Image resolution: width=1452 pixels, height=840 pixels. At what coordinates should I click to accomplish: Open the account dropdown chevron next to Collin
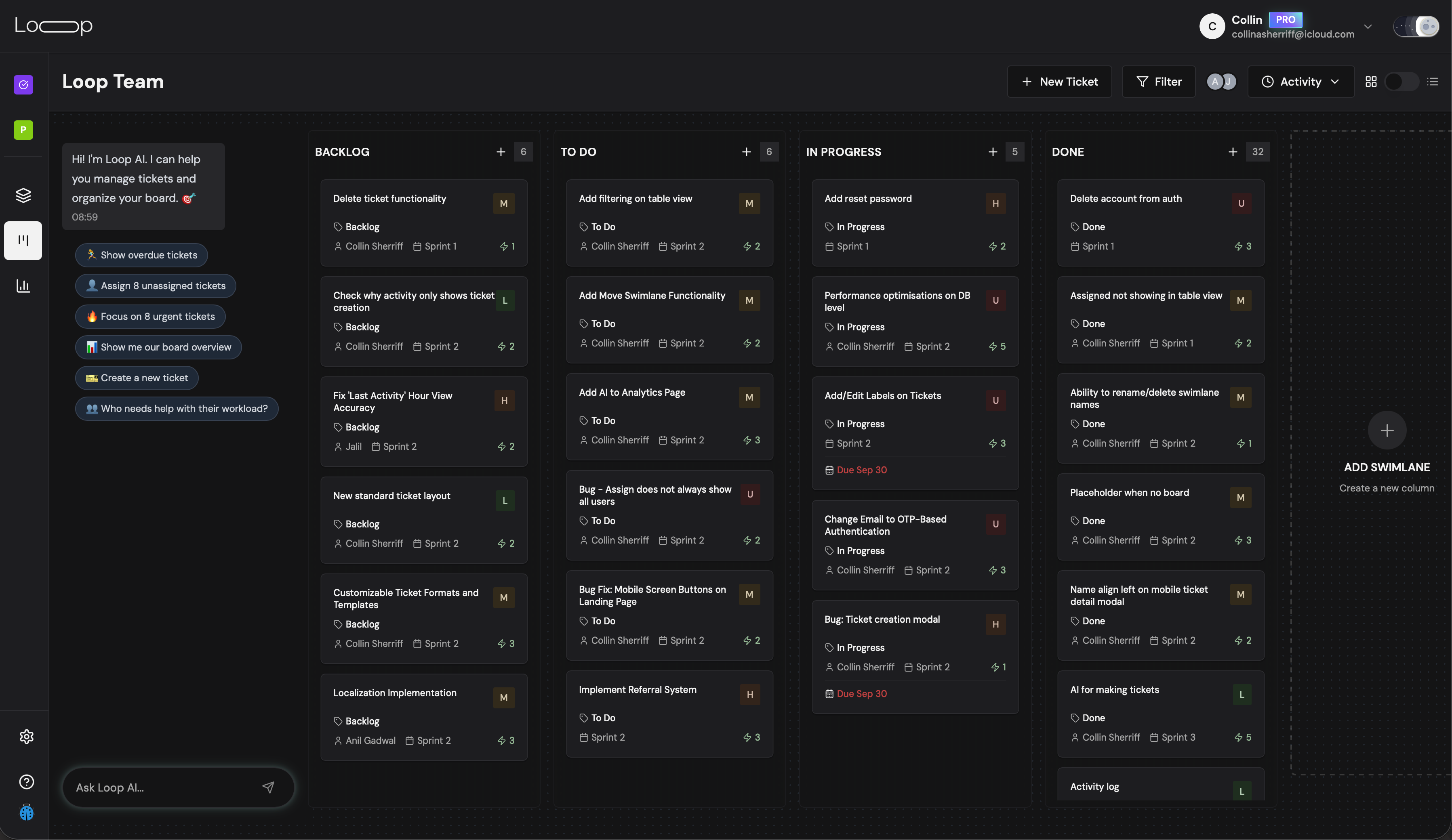pyautogui.click(x=1368, y=27)
